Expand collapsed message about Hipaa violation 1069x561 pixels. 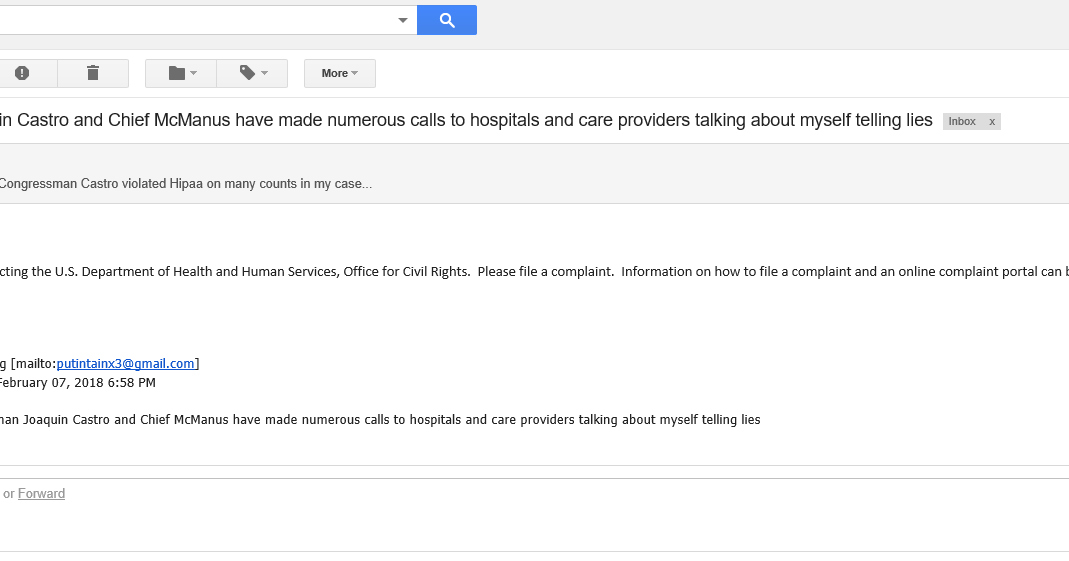point(185,184)
